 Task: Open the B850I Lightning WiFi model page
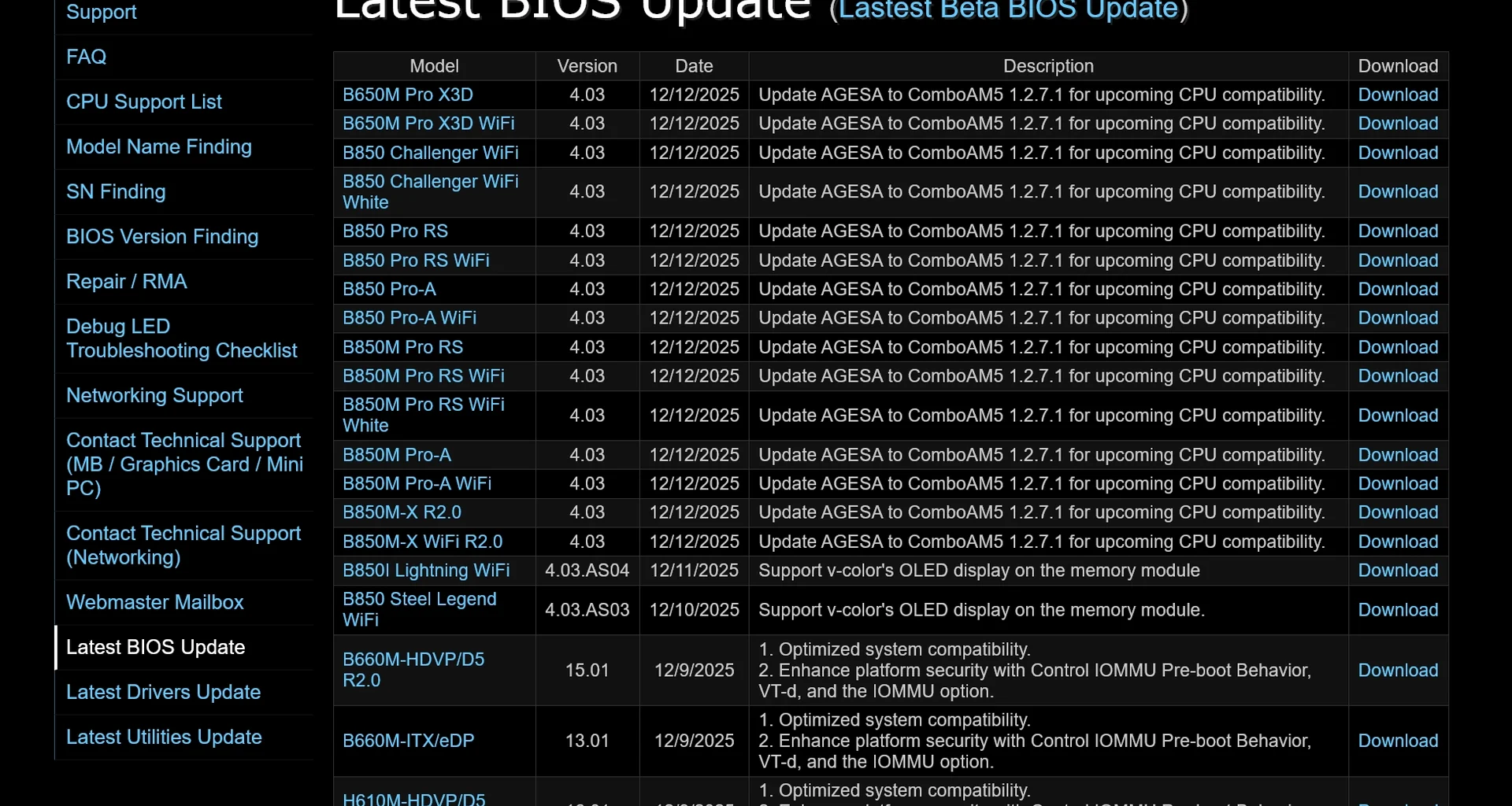tap(427, 570)
